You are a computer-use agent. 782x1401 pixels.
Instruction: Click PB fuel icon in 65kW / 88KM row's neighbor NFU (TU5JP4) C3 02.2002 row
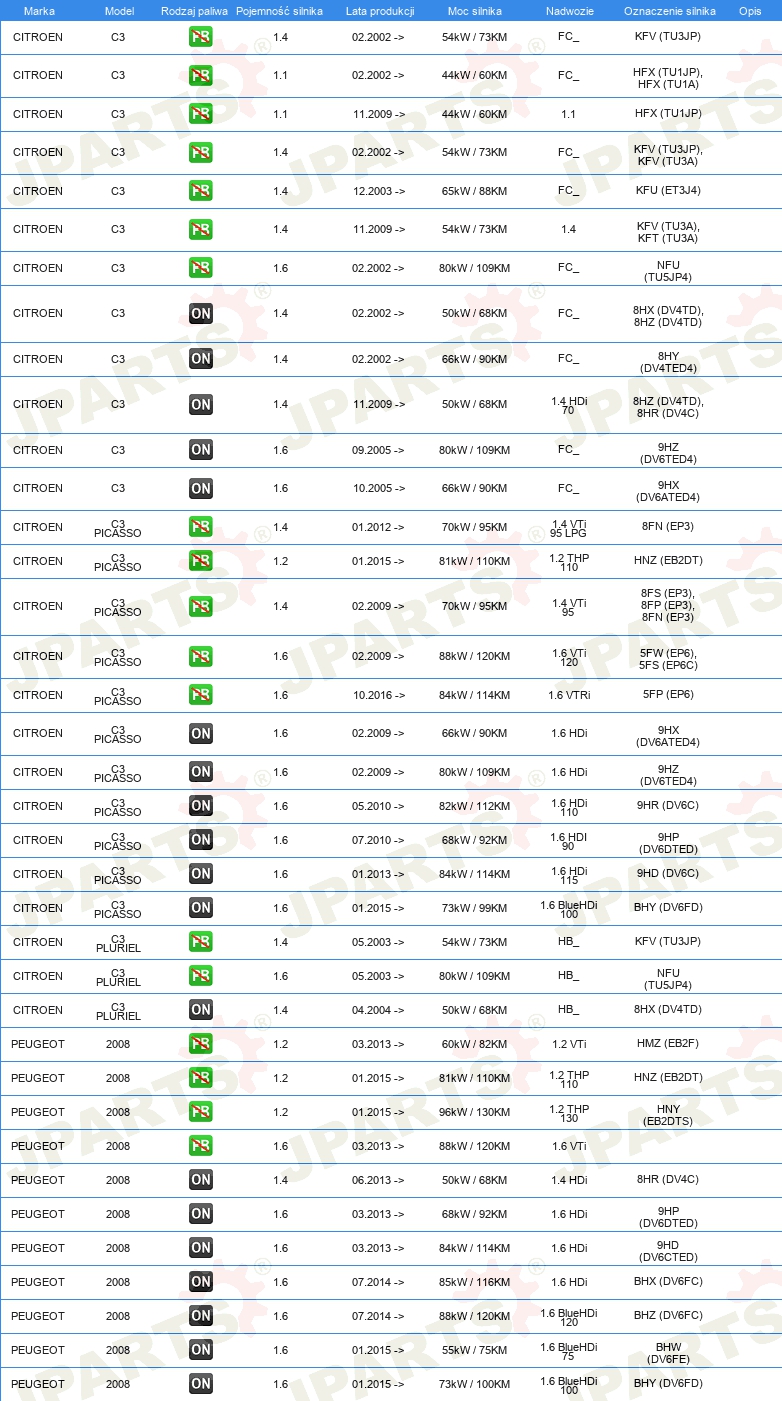pyautogui.click(x=201, y=268)
